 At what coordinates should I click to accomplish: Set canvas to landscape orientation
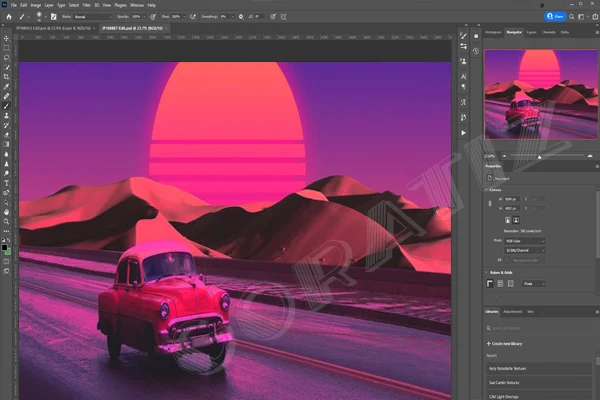point(516,220)
